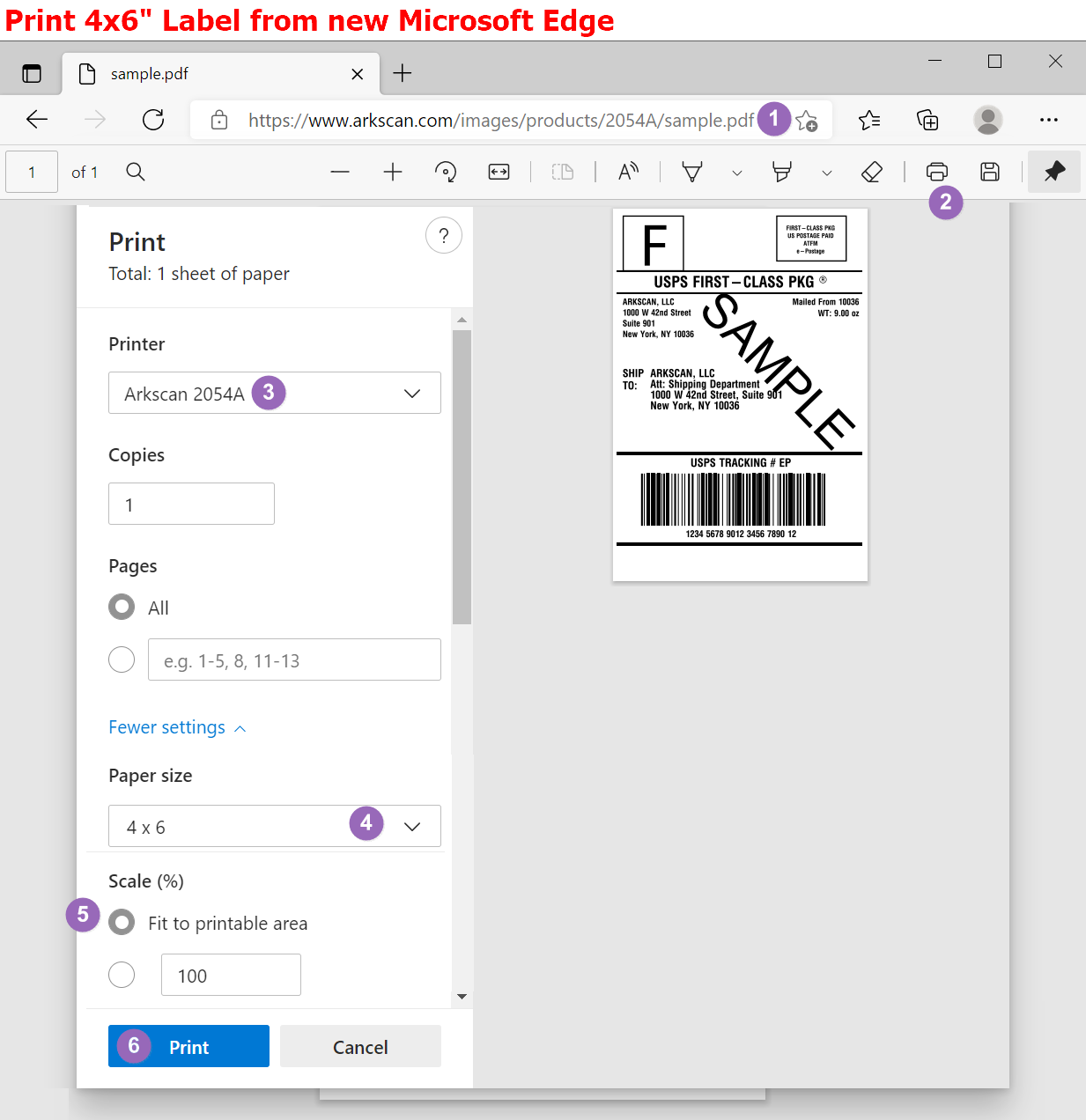Zoom out of the PDF
The width and height of the screenshot is (1086, 1120).
[340, 172]
